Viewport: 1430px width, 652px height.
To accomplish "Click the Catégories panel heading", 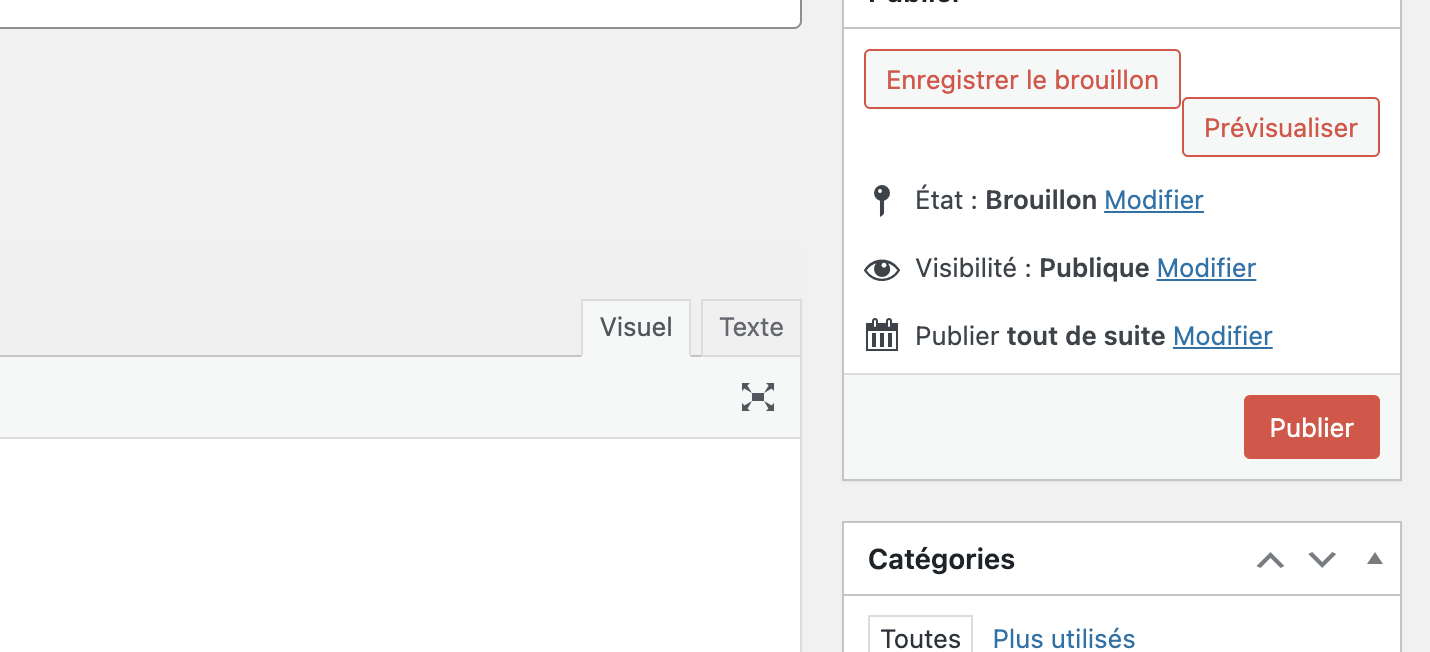I will point(941,559).
